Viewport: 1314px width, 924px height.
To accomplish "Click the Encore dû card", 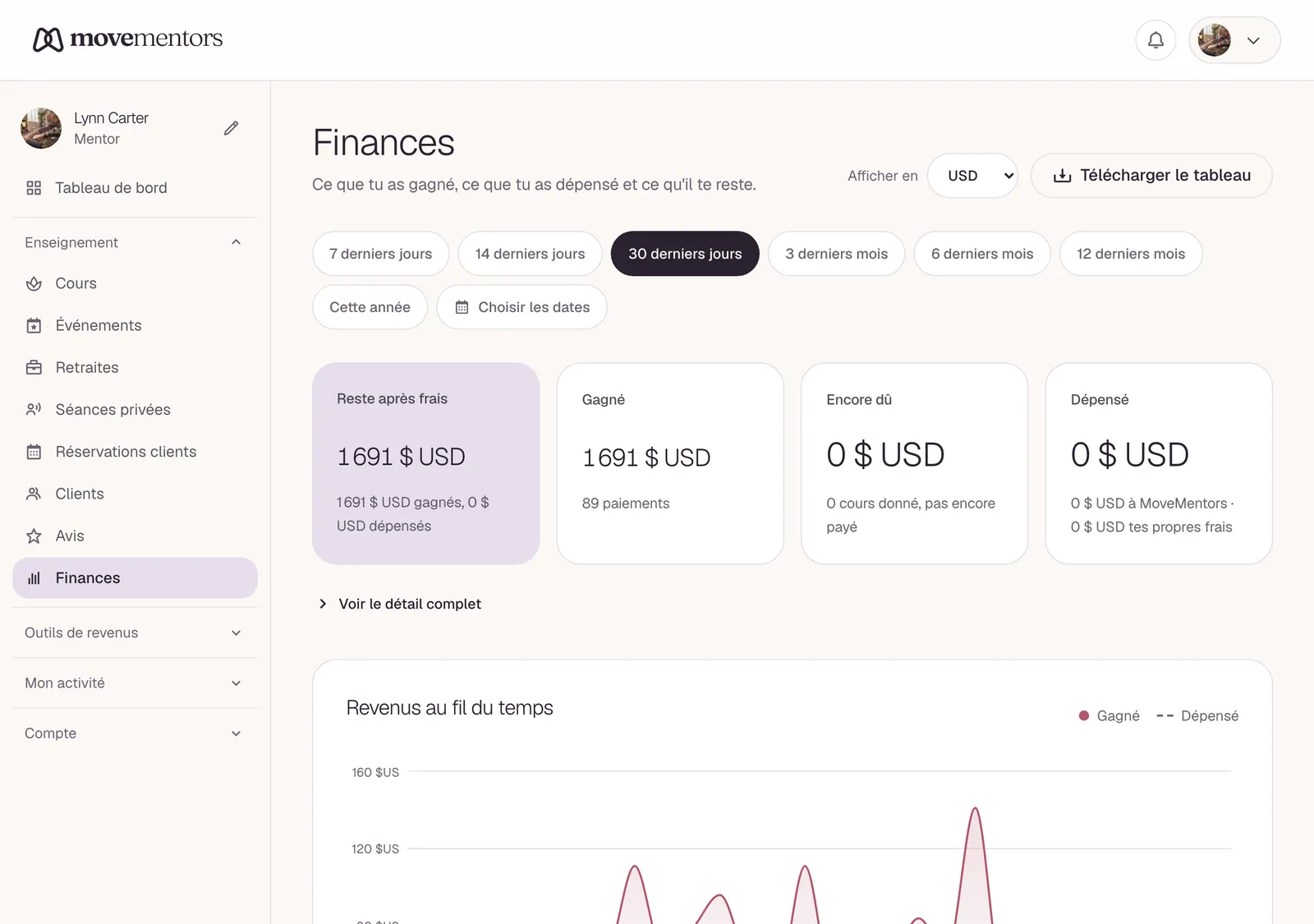I will (x=914, y=463).
